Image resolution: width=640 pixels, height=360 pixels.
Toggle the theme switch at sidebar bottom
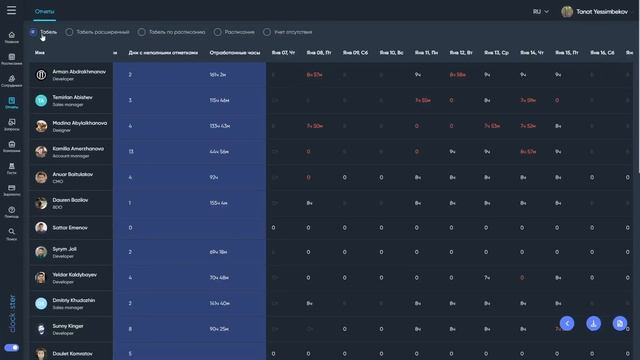click(11, 348)
